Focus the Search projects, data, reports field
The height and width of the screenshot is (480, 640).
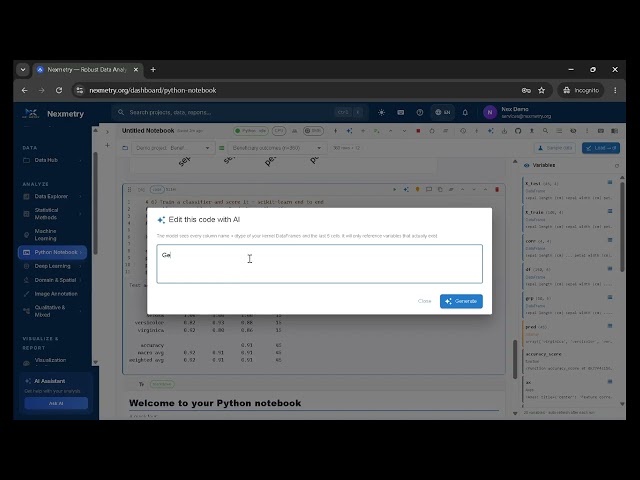239,112
